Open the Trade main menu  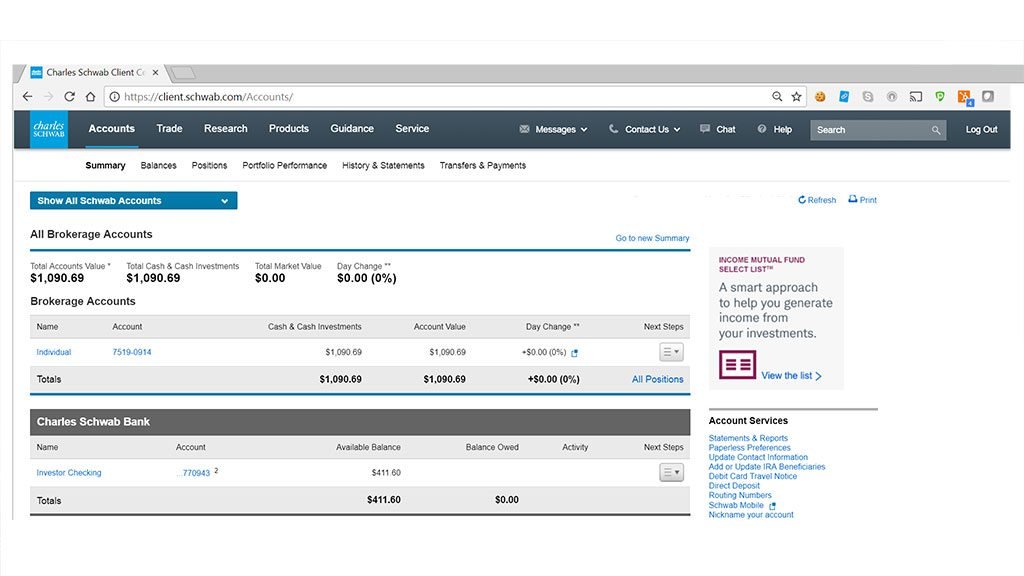(169, 129)
